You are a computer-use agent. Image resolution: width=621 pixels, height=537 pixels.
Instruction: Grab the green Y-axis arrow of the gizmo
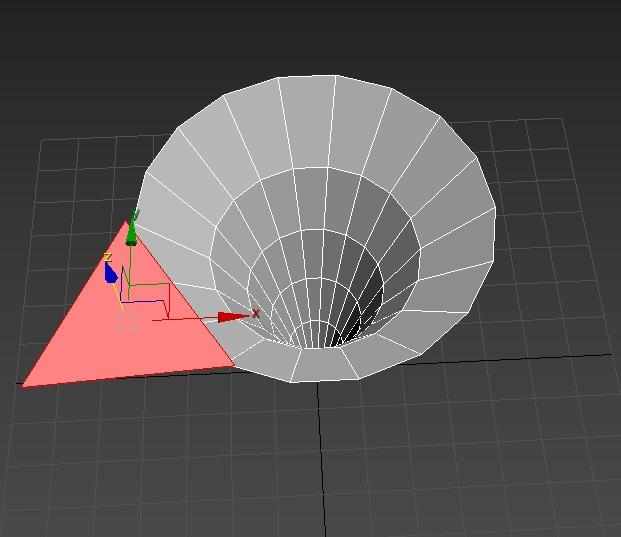click(131, 235)
